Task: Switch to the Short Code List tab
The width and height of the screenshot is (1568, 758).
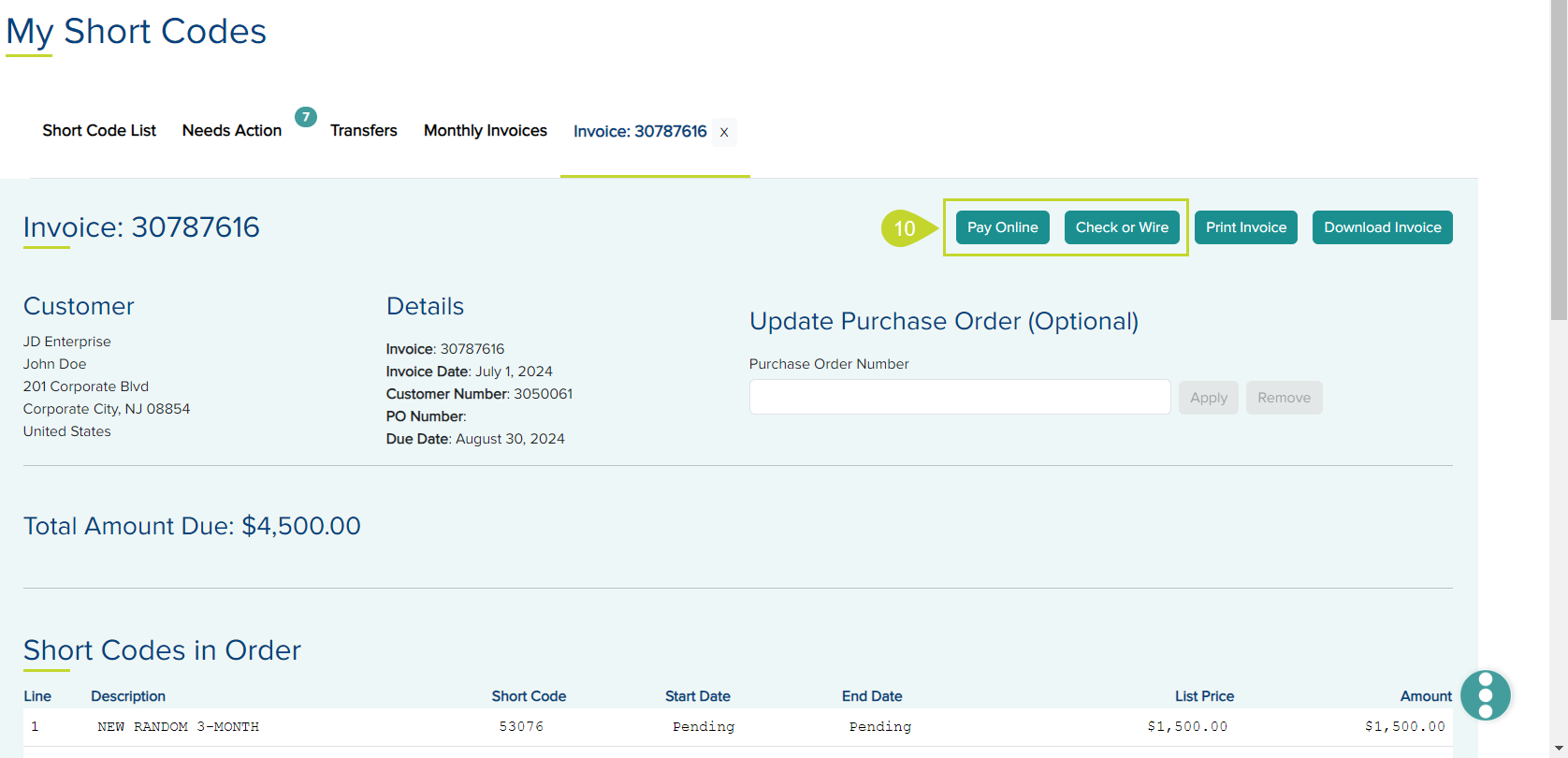Action: pos(99,131)
